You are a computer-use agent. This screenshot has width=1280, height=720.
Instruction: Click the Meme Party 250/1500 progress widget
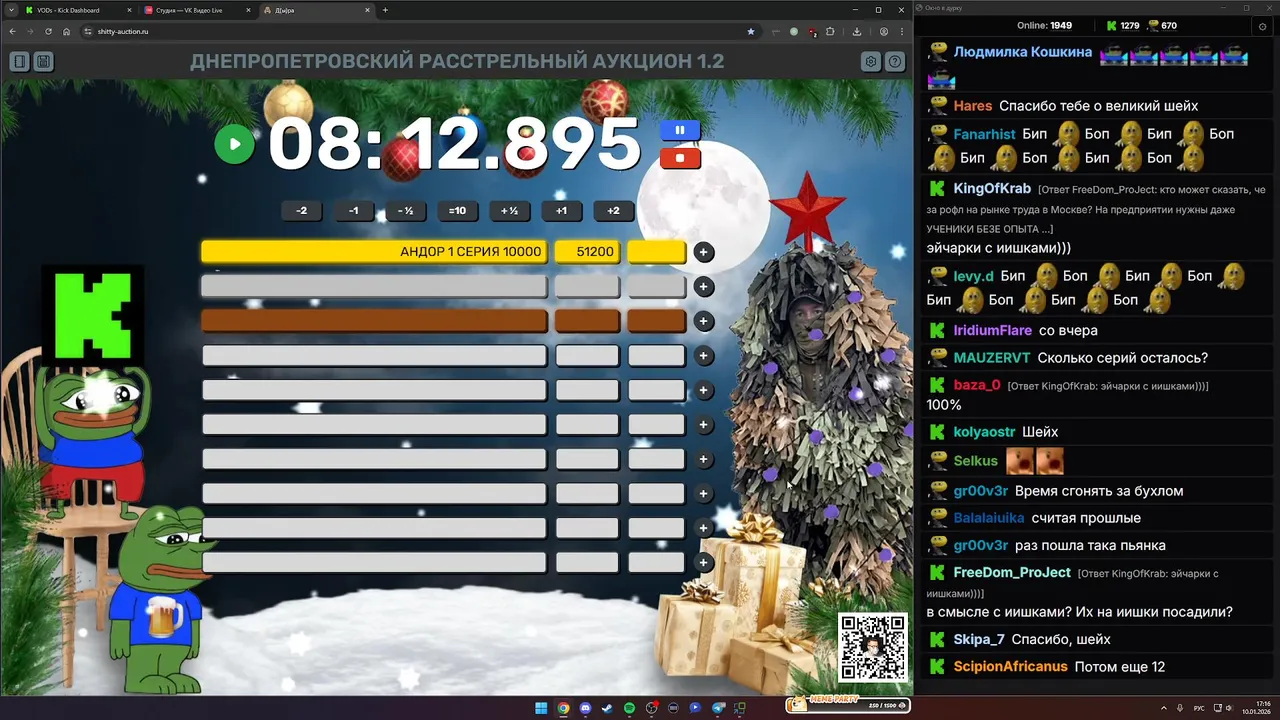(848, 705)
